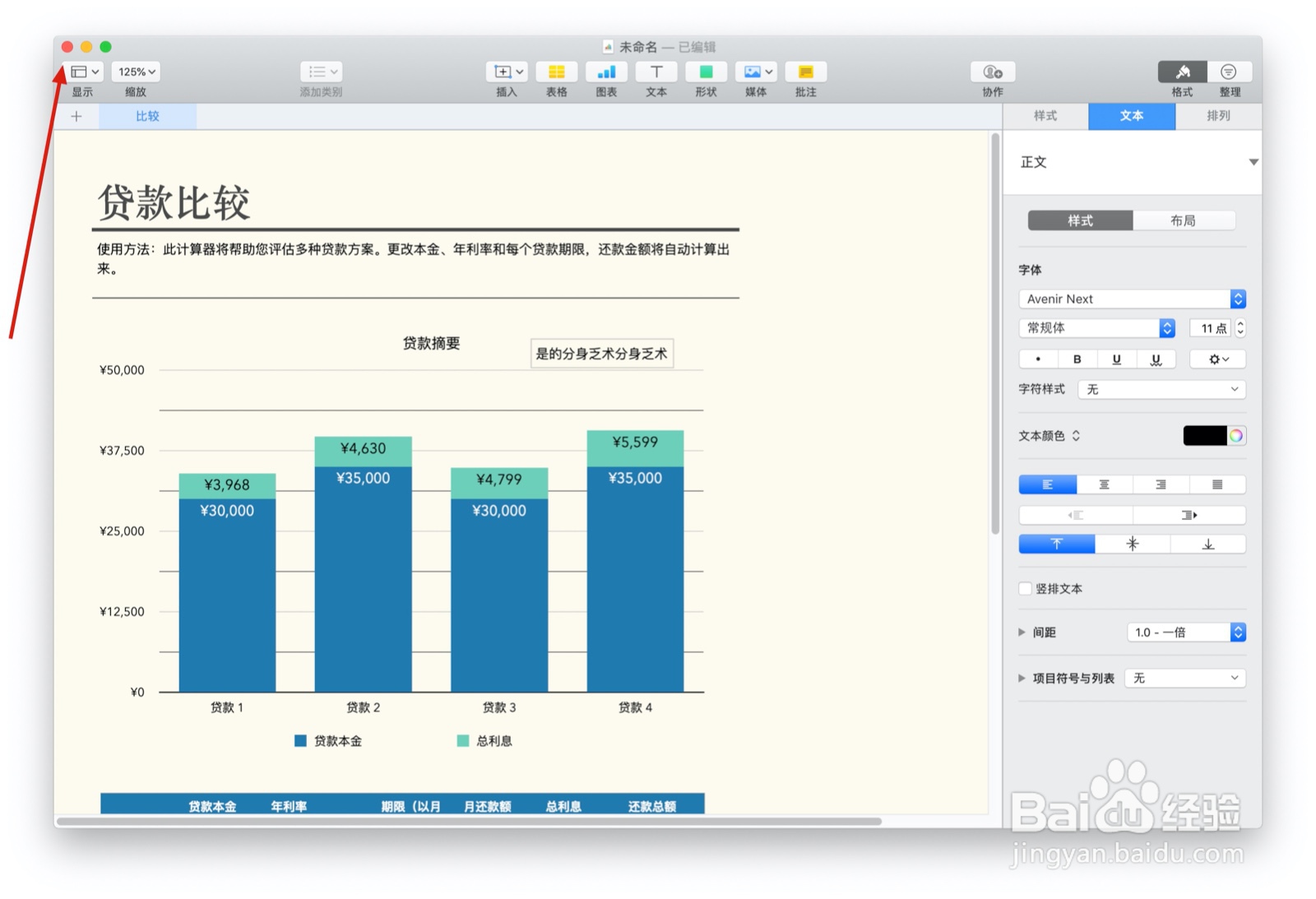Open the 协作 collaboration tool

991,72
